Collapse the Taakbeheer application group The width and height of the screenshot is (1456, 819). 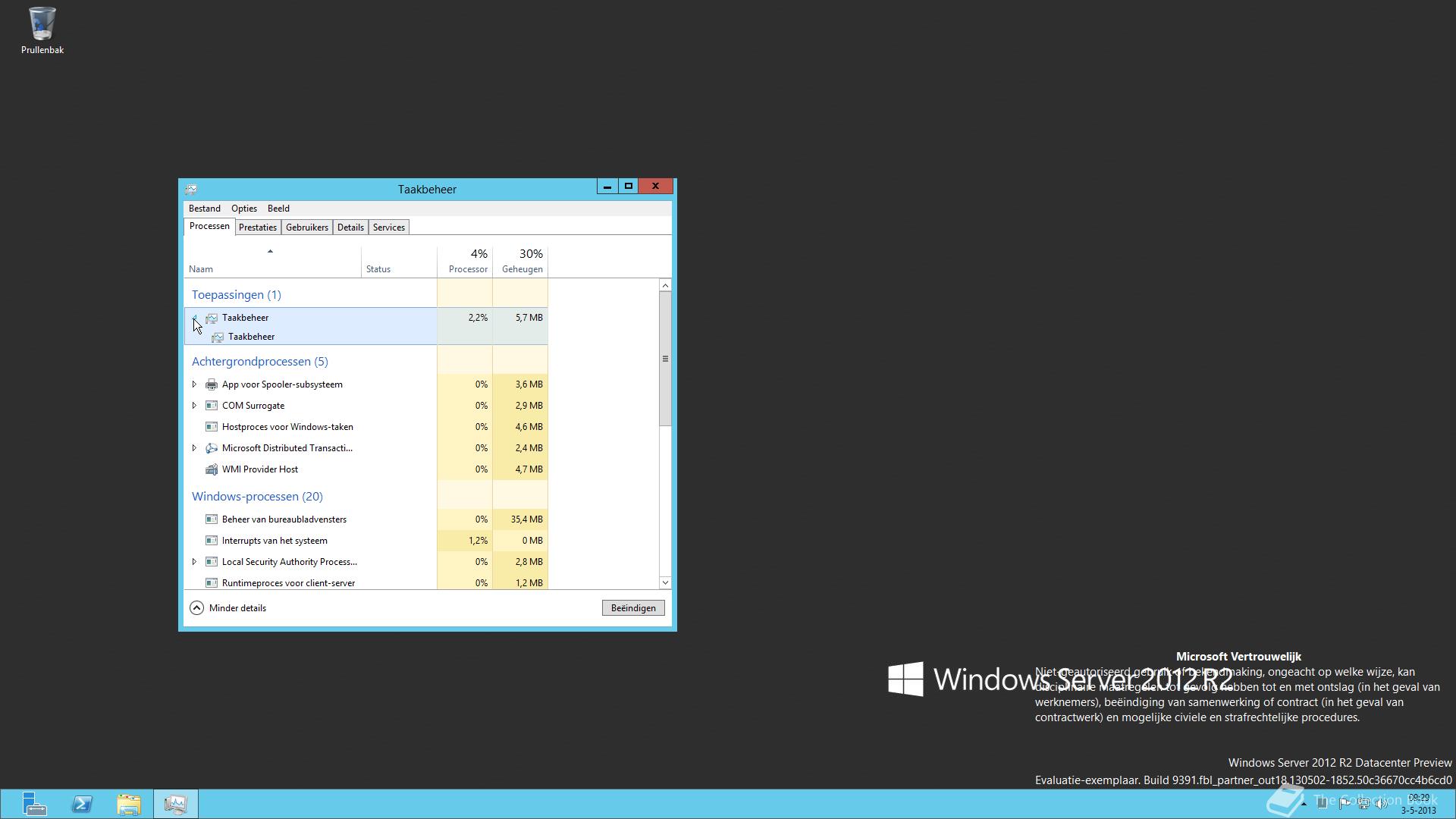(x=194, y=318)
